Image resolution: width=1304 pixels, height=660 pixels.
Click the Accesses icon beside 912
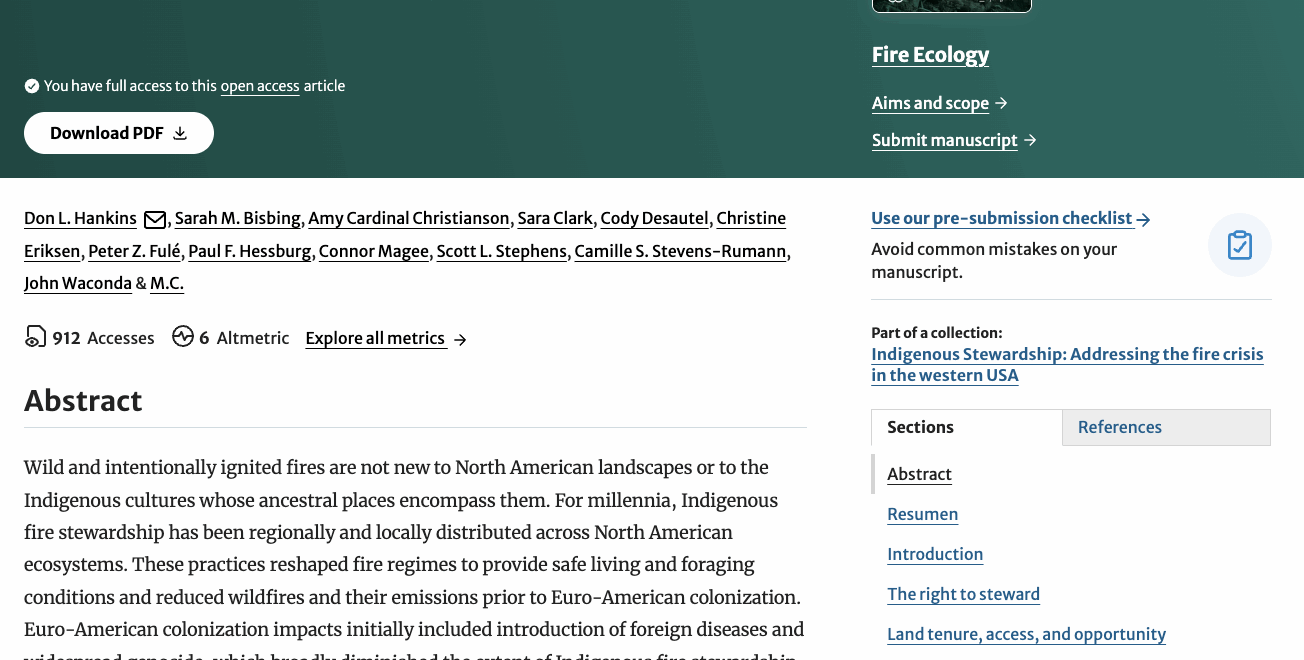coord(35,337)
